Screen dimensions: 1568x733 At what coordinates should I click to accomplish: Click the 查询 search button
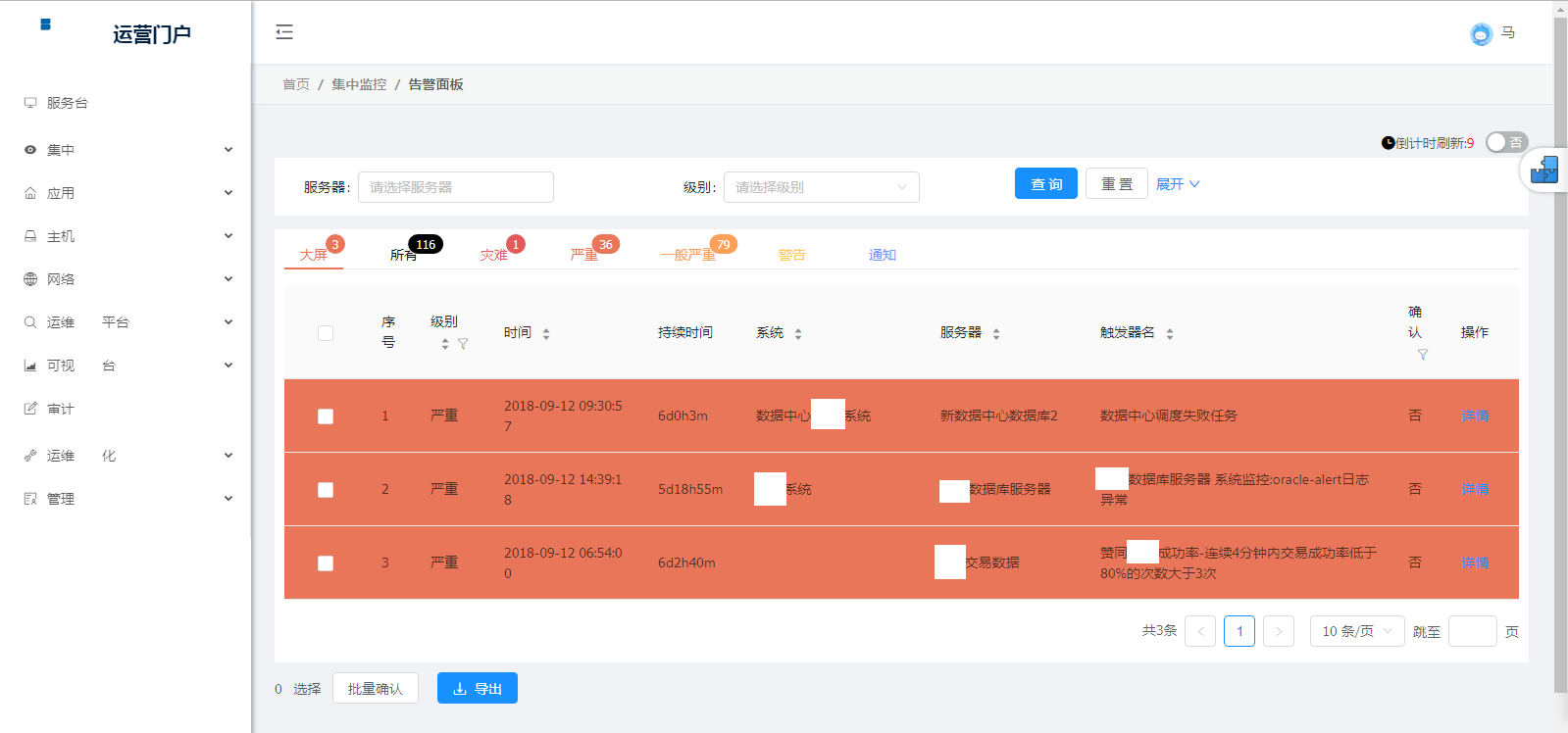pos(1046,184)
